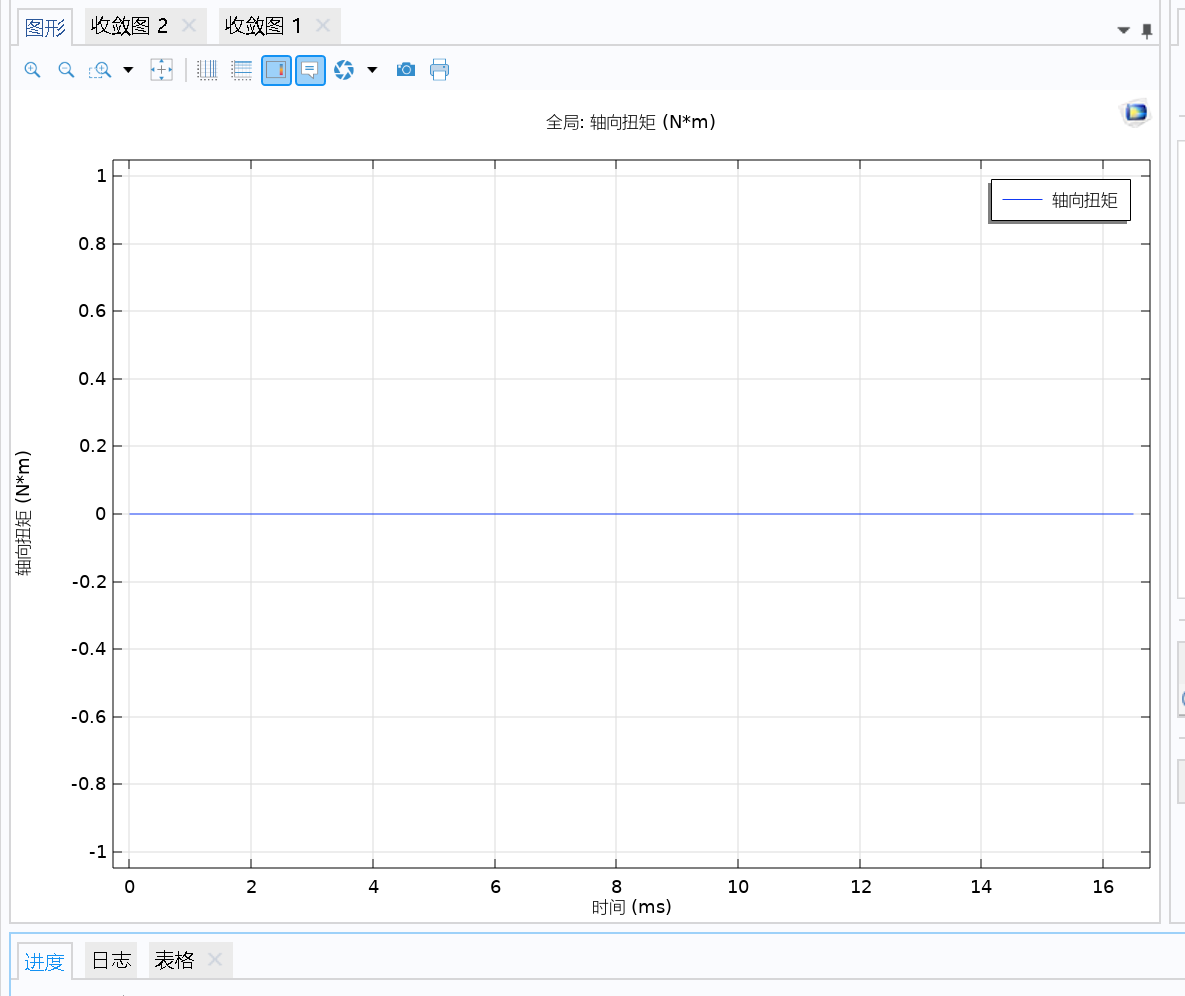The height and width of the screenshot is (996, 1185).
Task: Click the x-axis log scale icon
Action: pyautogui.click(x=208, y=70)
